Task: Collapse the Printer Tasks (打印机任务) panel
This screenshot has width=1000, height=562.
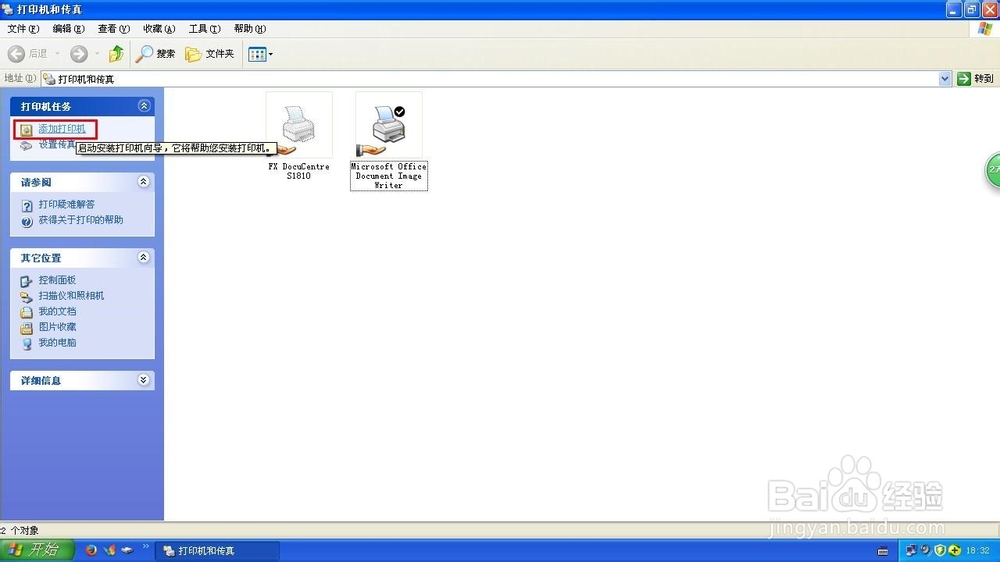Action: tap(144, 106)
